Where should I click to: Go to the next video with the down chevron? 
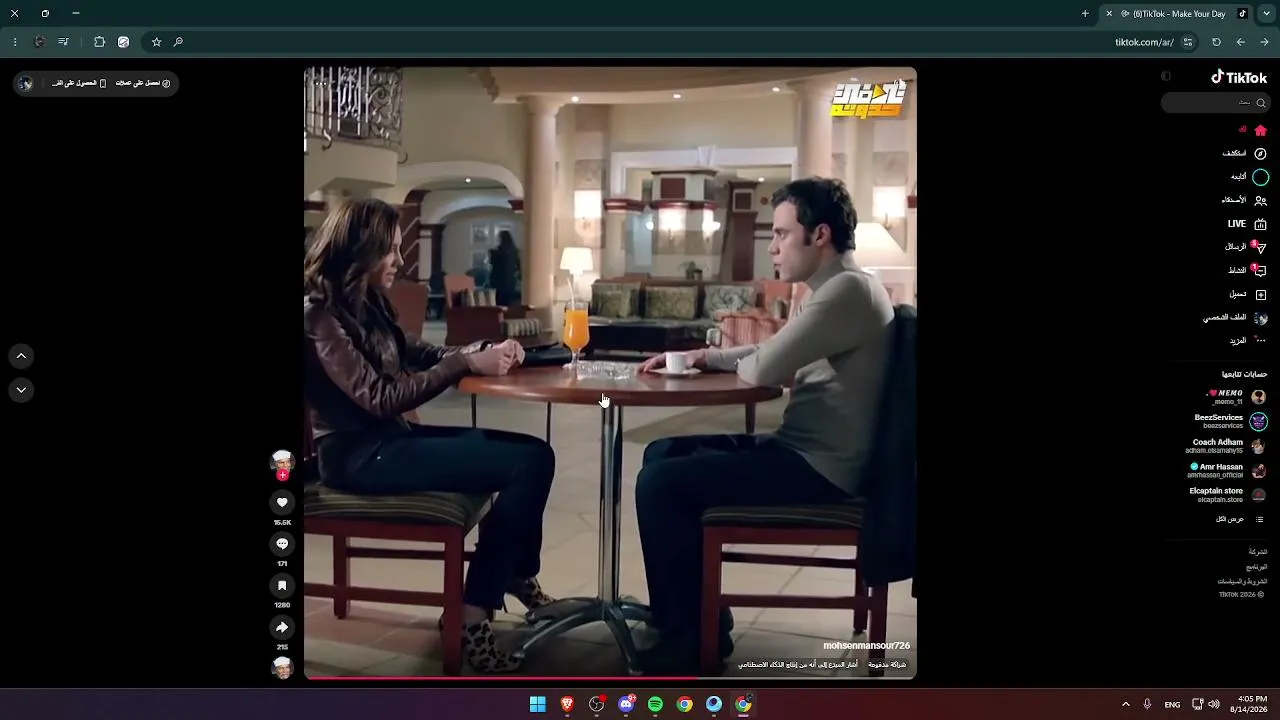click(21, 390)
